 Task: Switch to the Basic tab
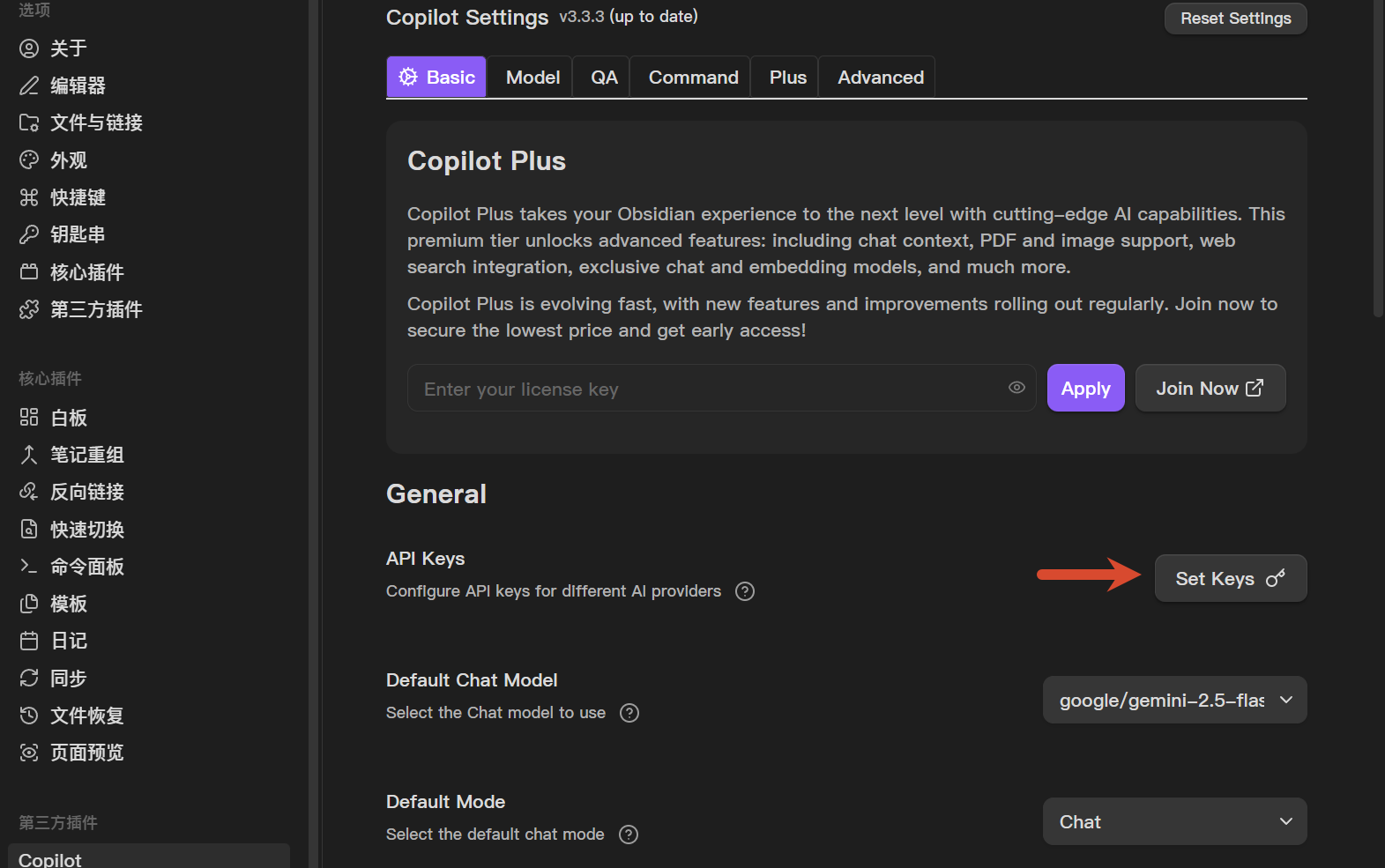(436, 78)
